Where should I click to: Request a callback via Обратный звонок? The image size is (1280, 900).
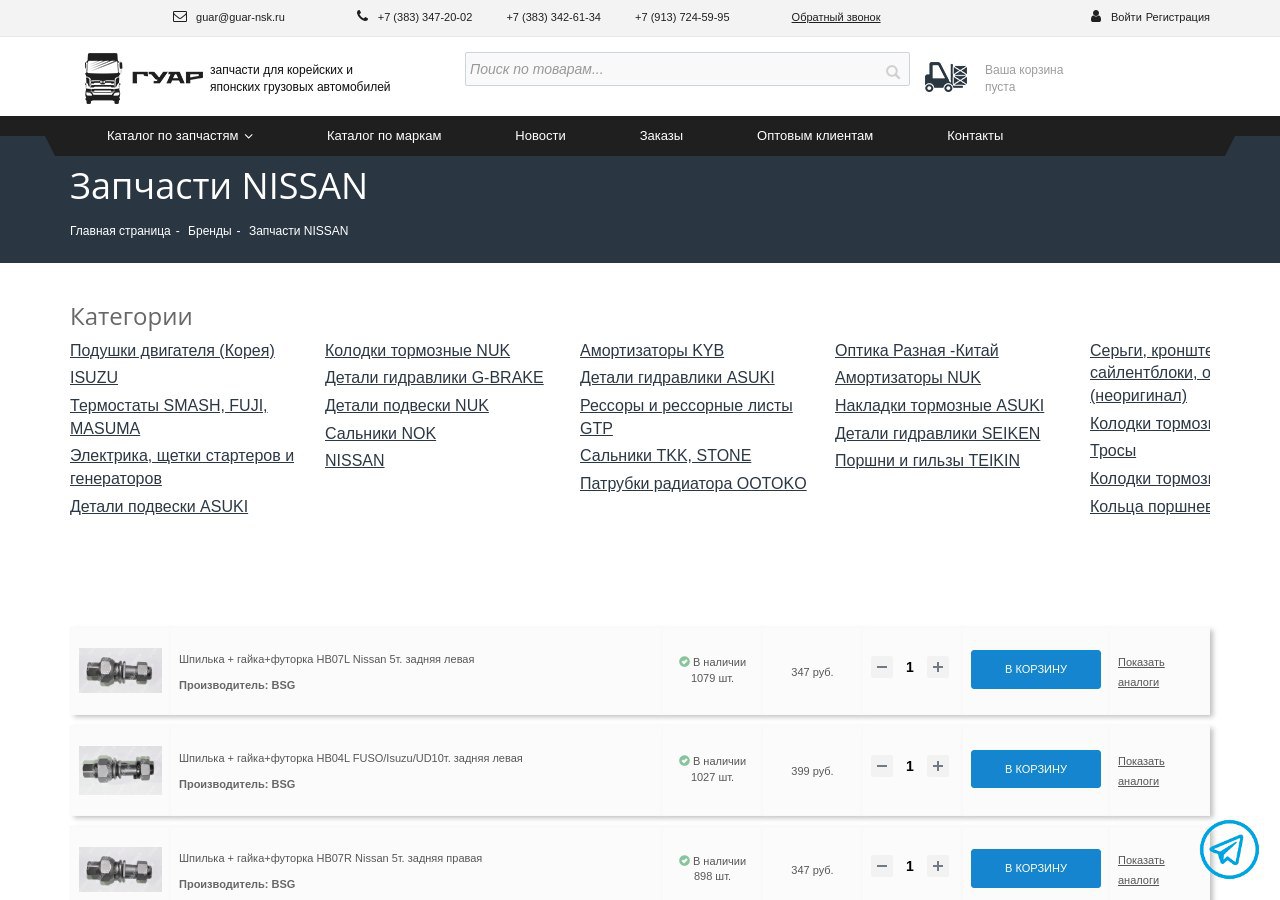click(x=835, y=17)
